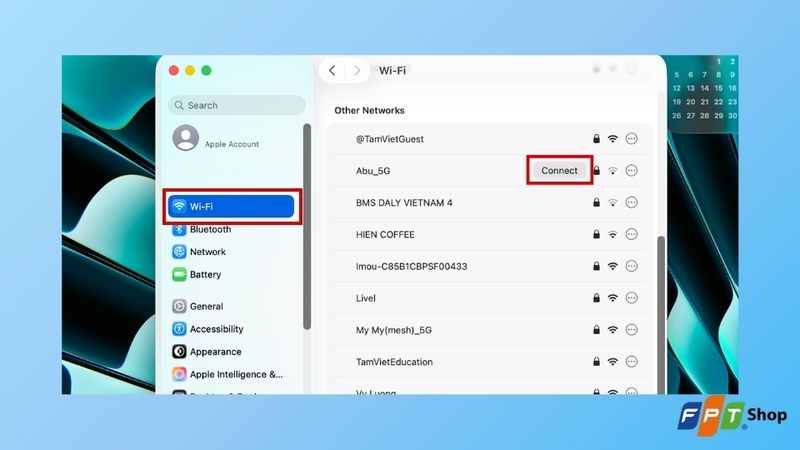Viewport: 800px width, 450px height.
Task: Click the General gear icon
Action: coord(179,306)
